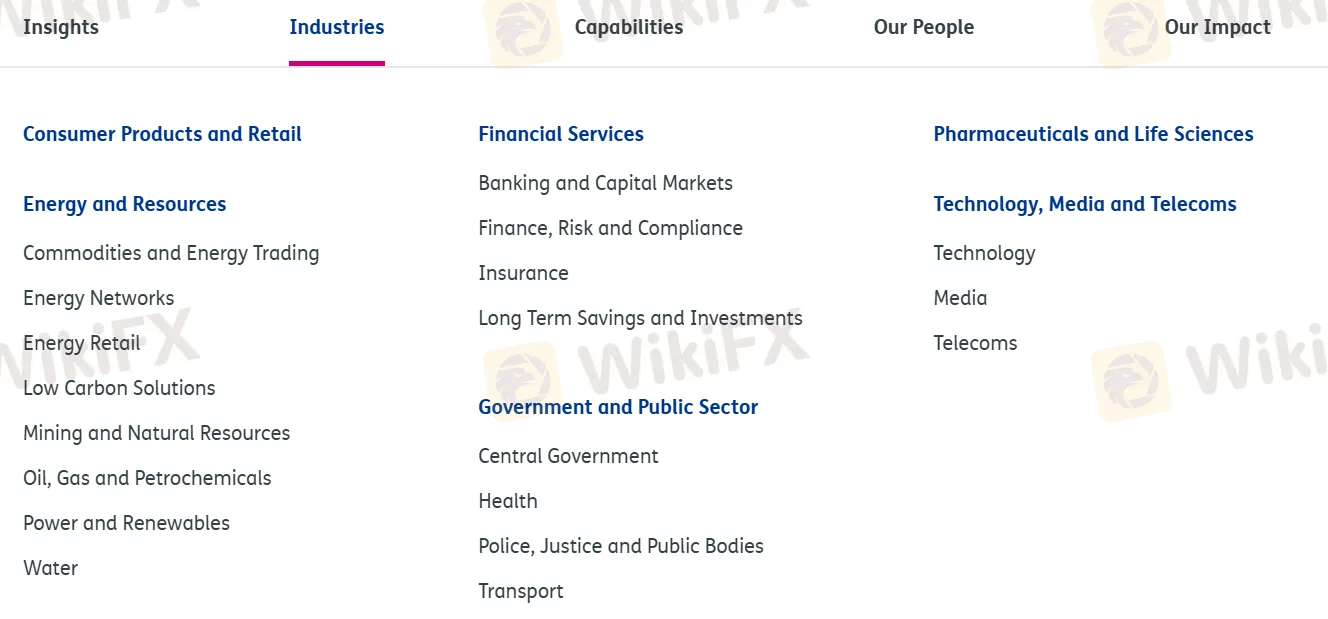
Task: Select Our People from the navigation
Action: click(923, 27)
